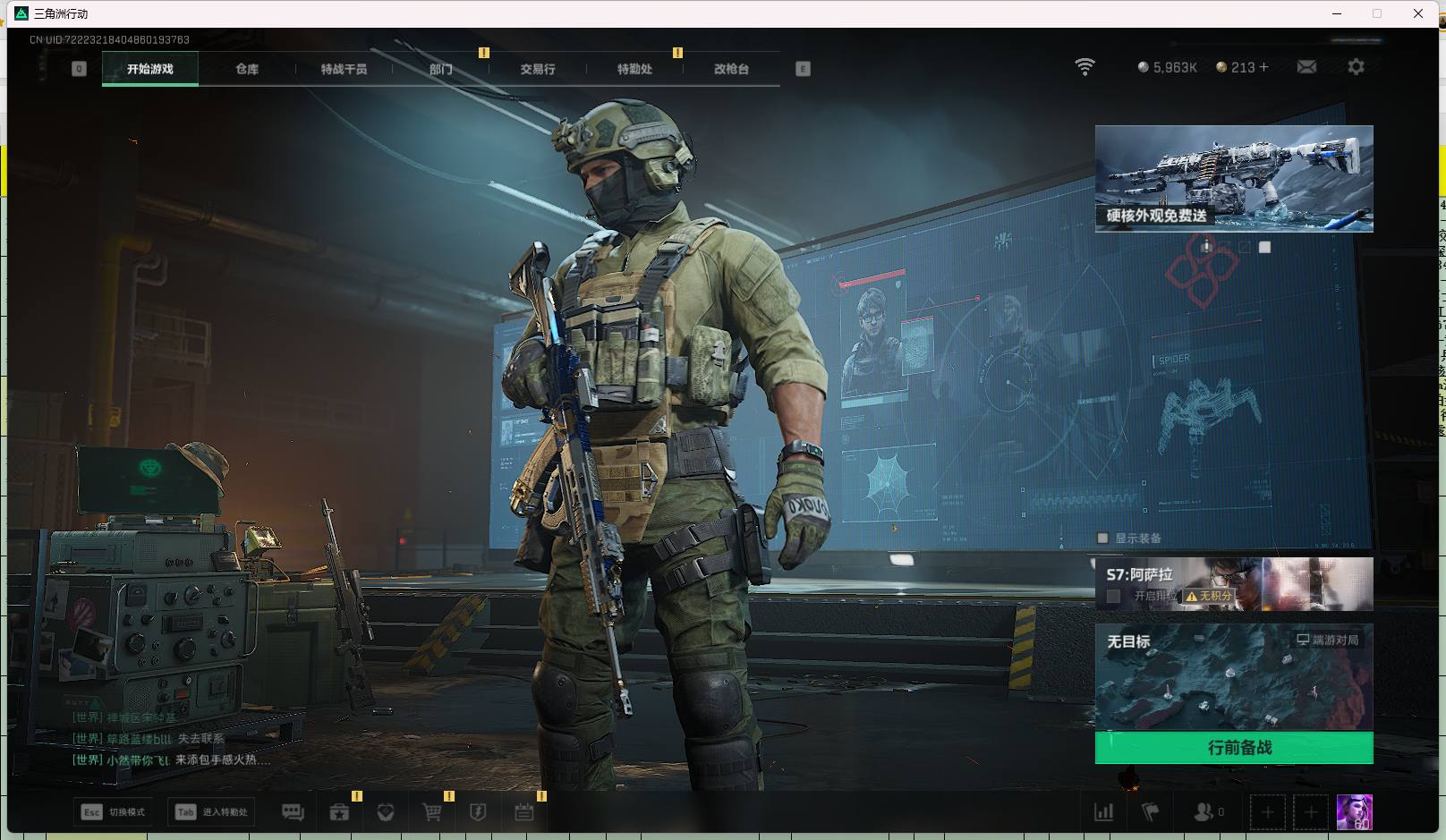
Task: Open the 特勤处 tab
Action: coord(634,69)
